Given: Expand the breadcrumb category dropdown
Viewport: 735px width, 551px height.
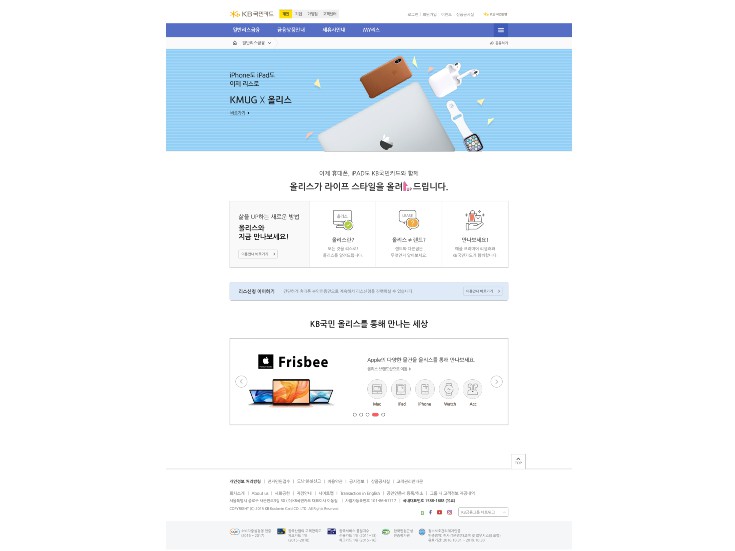Looking at the screenshot, I should tap(256, 43).
